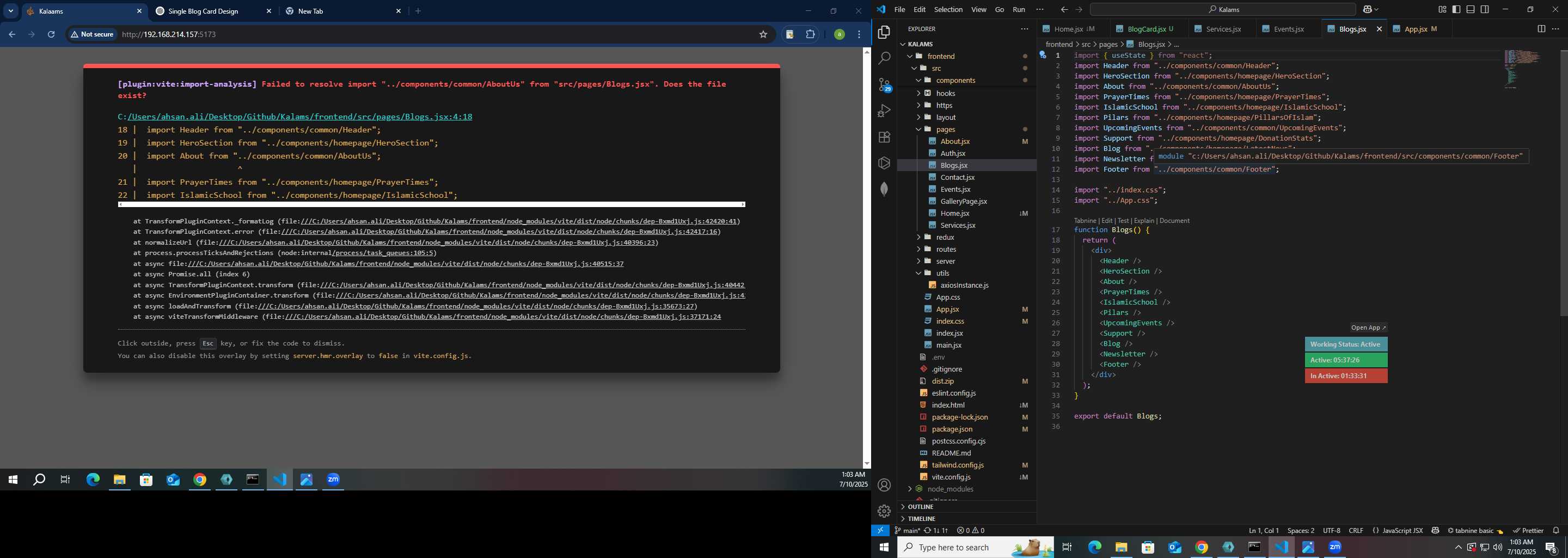Open the File menu in VS Code

899,10
